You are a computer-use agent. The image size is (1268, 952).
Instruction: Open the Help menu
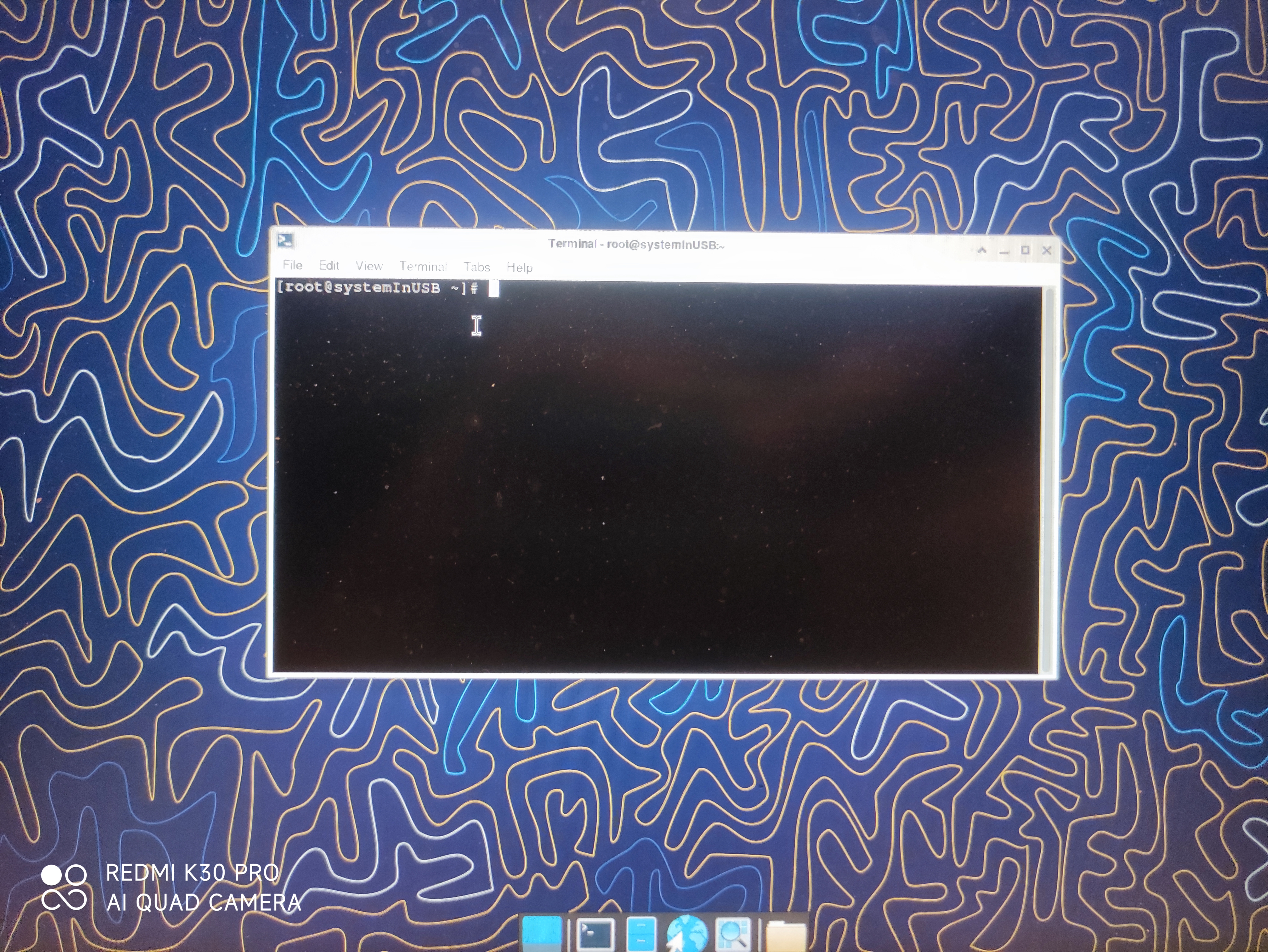tap(519, 268)
